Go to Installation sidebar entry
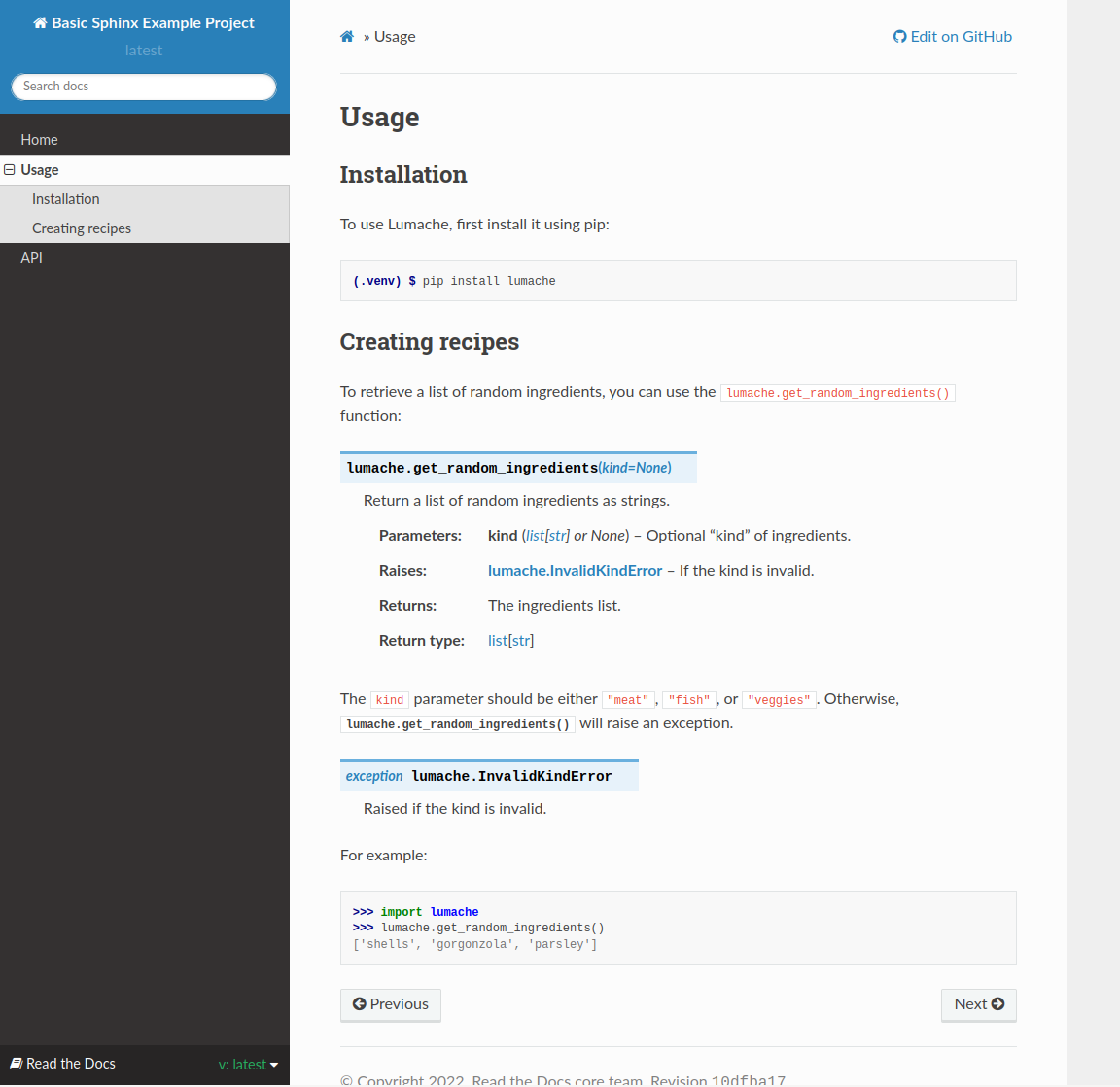This screenshot has height=1087, width=1120. 144,199
